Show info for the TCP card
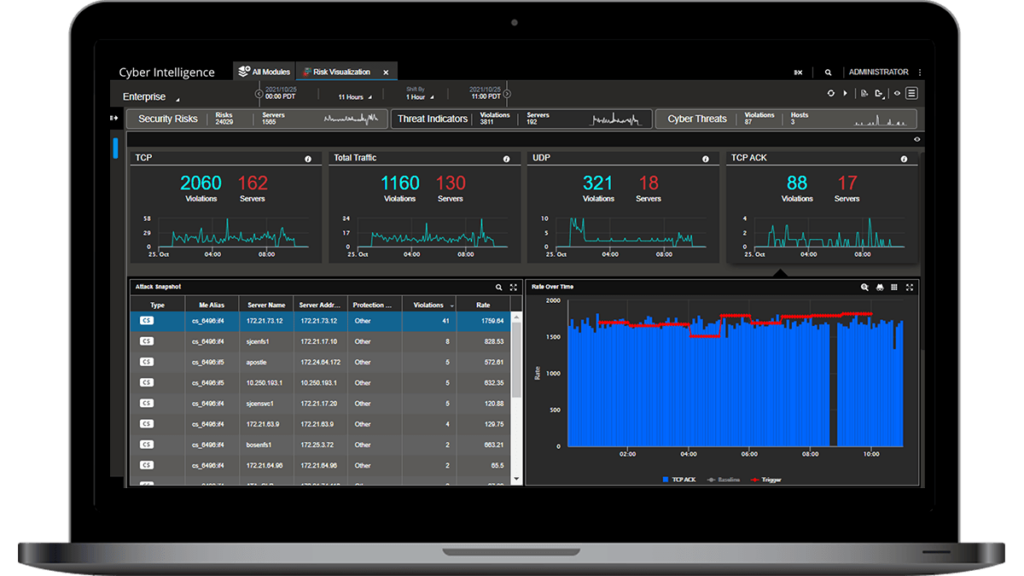The height and width of the screenshot is (576, 1024). (x=308, y=159)
